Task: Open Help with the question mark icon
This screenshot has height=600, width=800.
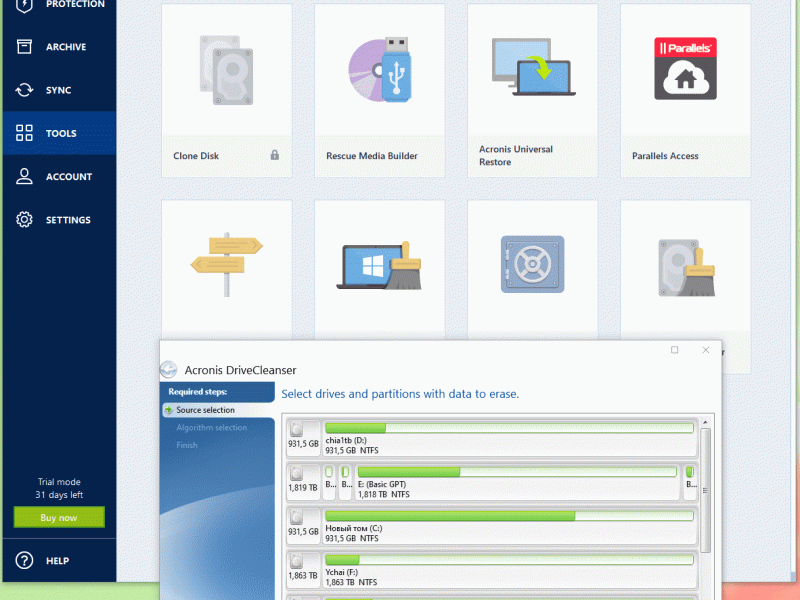Action: 24,560
